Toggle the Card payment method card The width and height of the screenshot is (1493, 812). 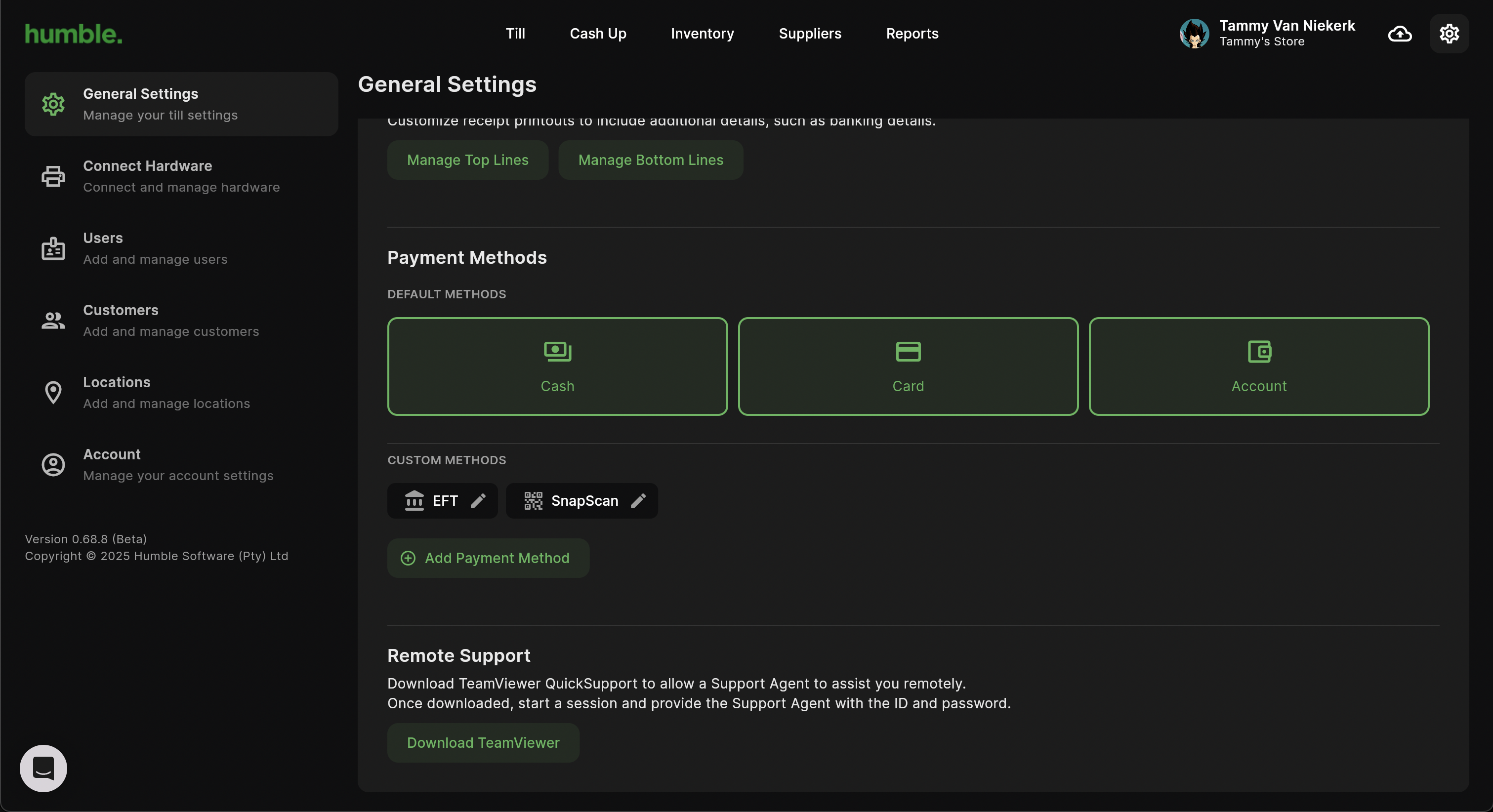click(908, 366)
